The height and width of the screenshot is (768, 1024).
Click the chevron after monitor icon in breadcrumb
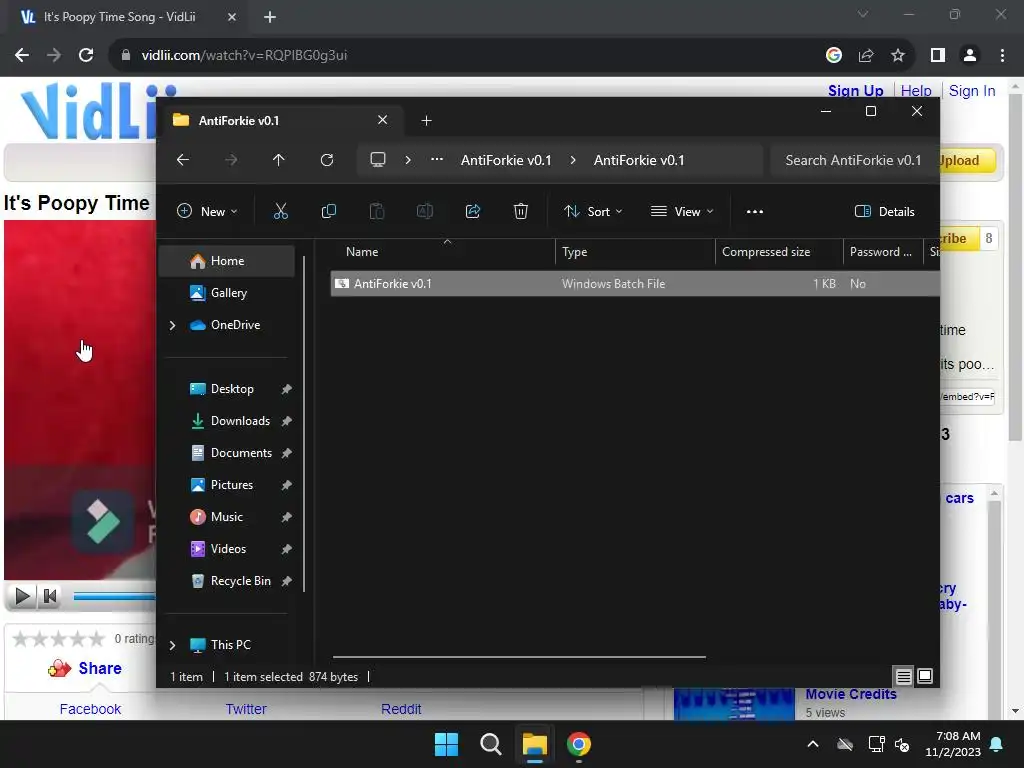[x=408, y=160]
